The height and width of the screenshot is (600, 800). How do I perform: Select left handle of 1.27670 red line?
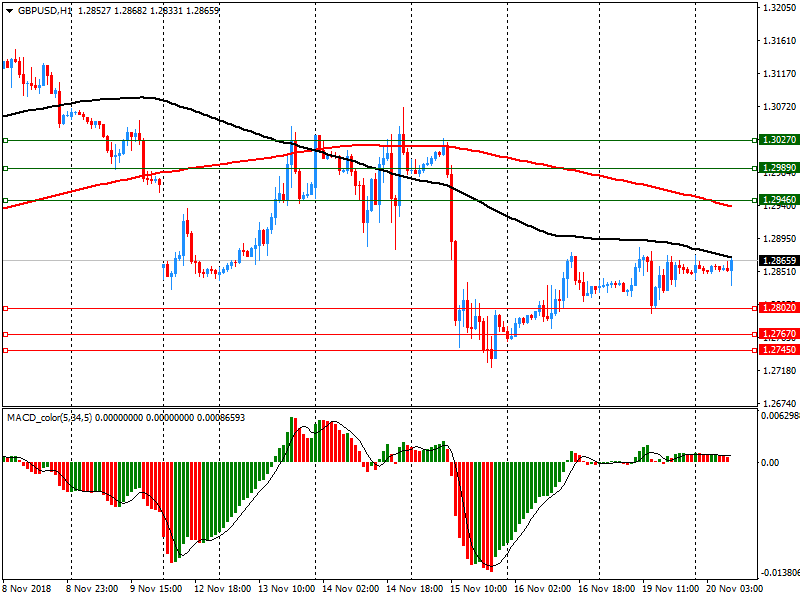pos(6,335)
